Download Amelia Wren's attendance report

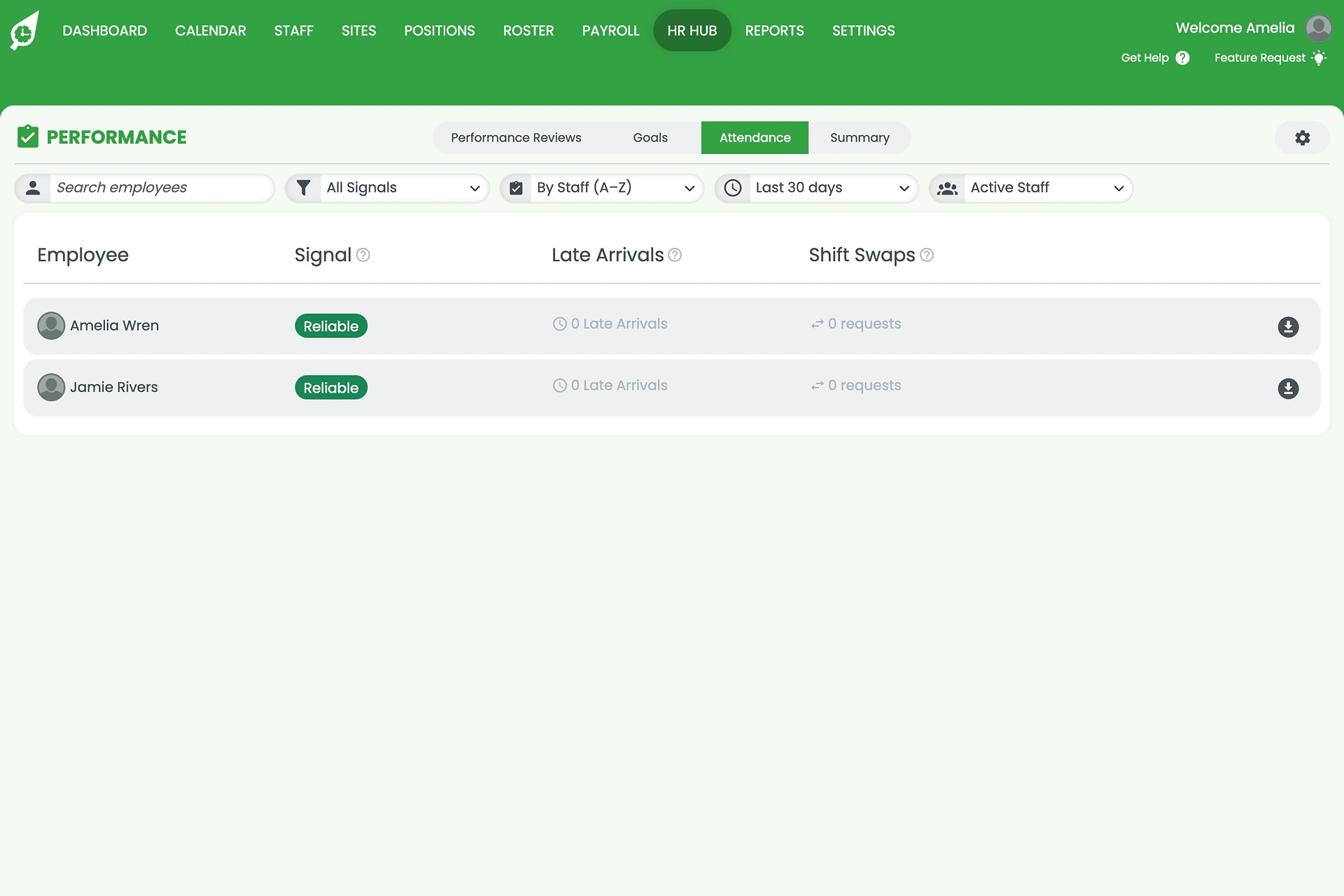1288,327
